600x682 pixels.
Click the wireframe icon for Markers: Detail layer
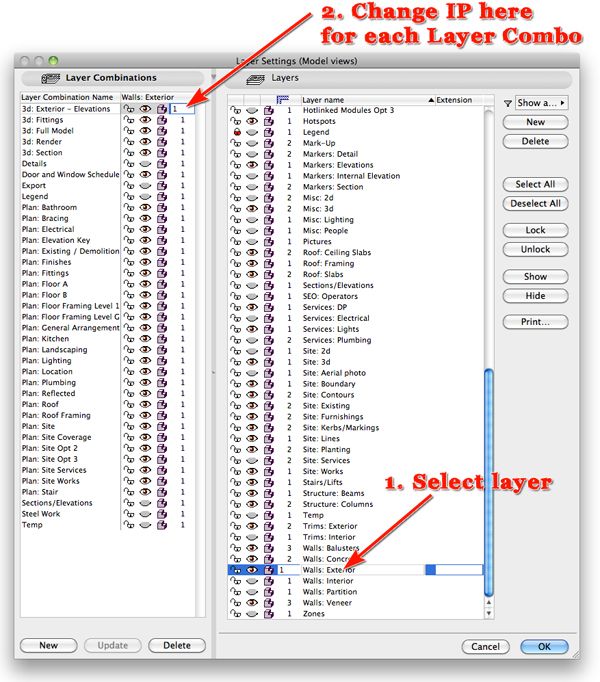[x=269, y=154]
